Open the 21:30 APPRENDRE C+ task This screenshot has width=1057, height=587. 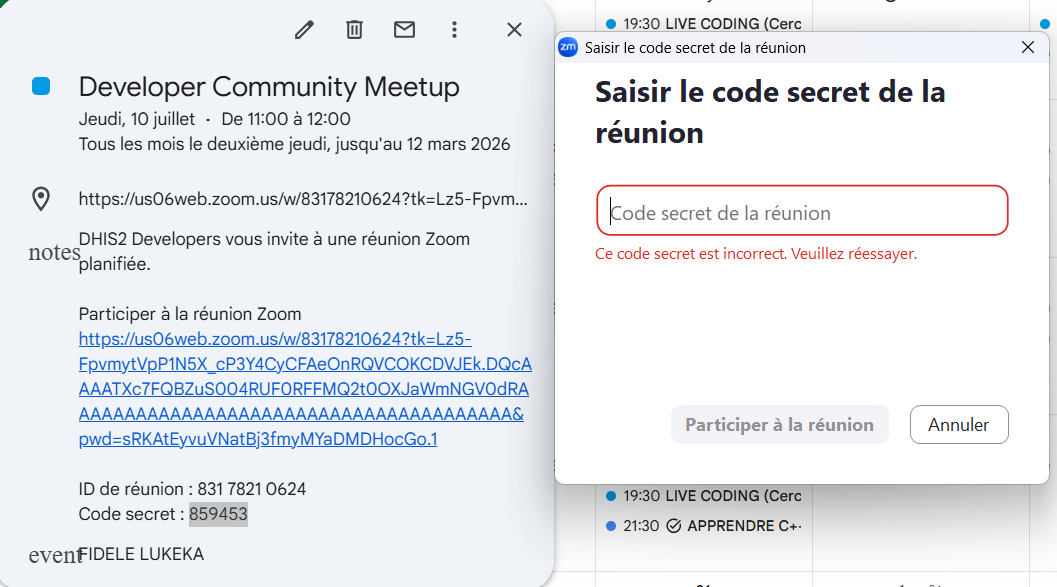tap(704, 526)
